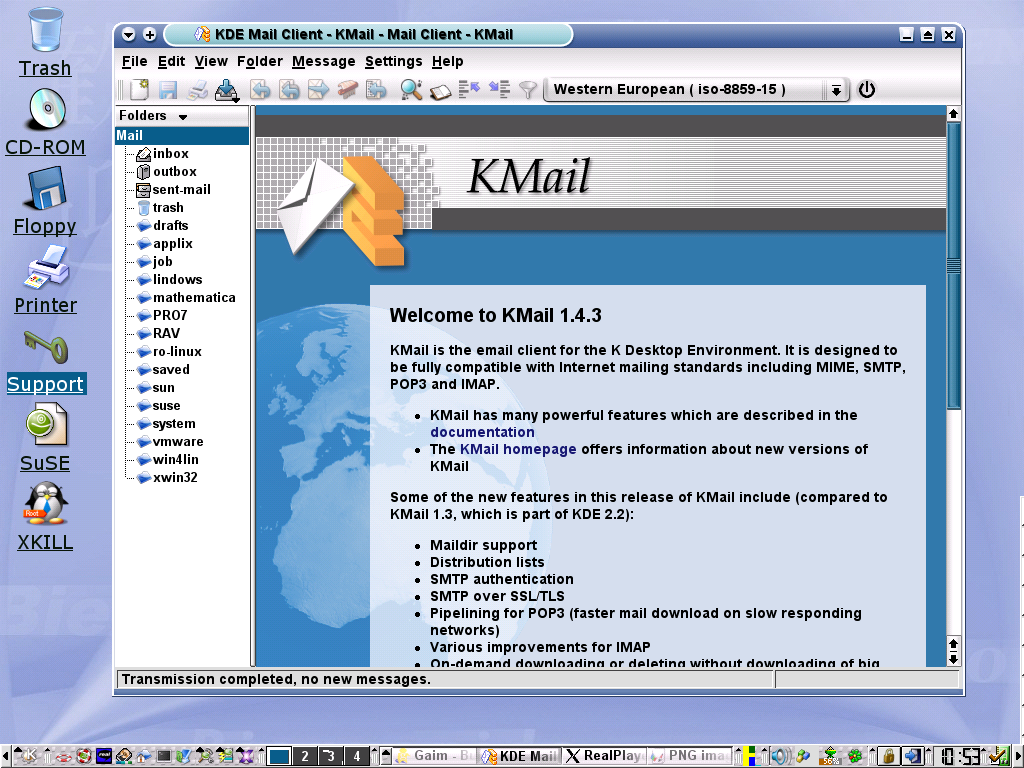Open the Settings menu

[x=393, y=61]
